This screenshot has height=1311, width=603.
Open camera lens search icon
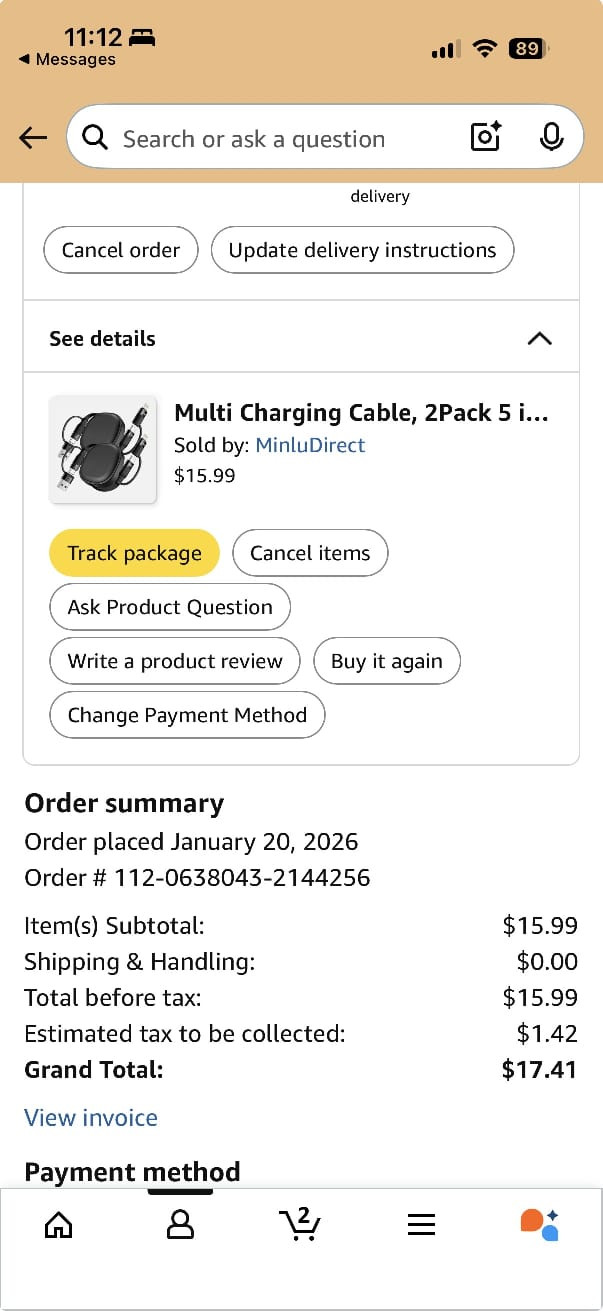pos(486,137)
